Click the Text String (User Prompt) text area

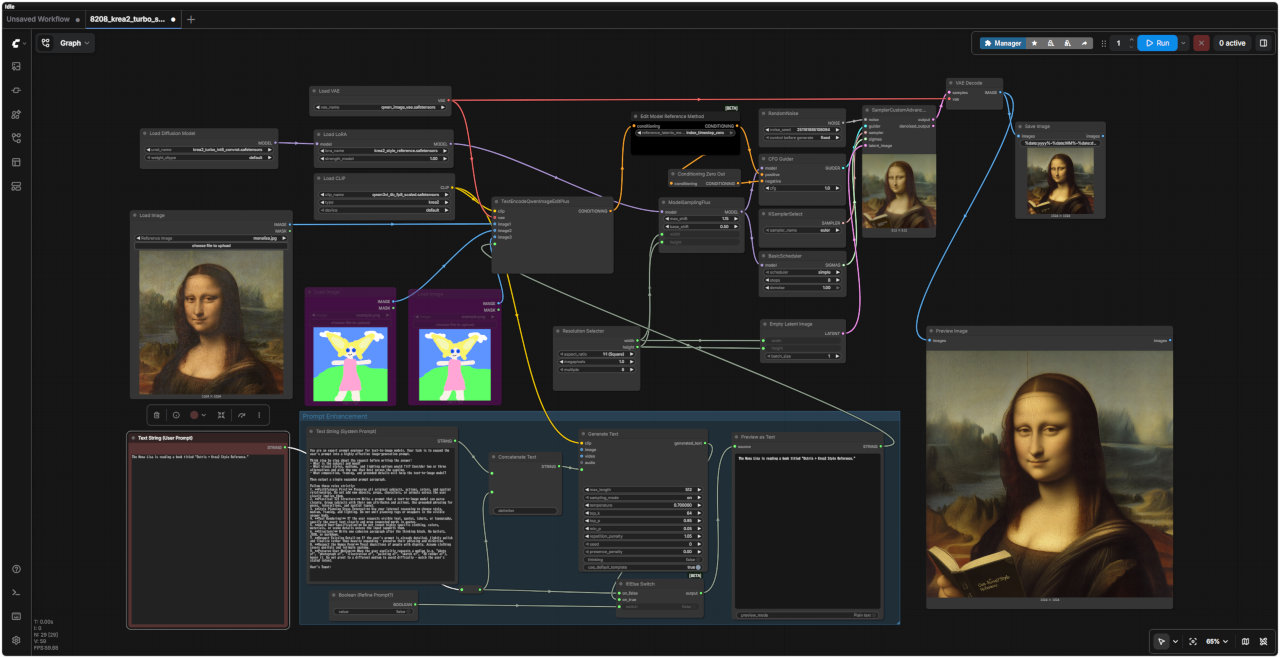(x=207, y=538)
